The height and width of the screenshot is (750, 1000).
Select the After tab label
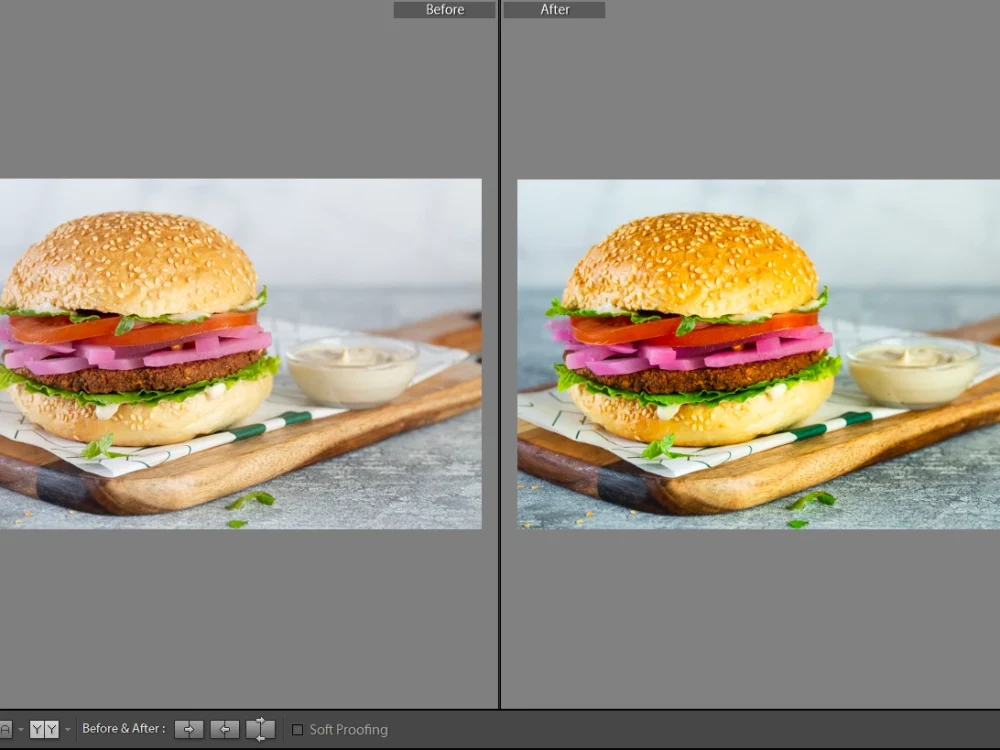point(554,9)
